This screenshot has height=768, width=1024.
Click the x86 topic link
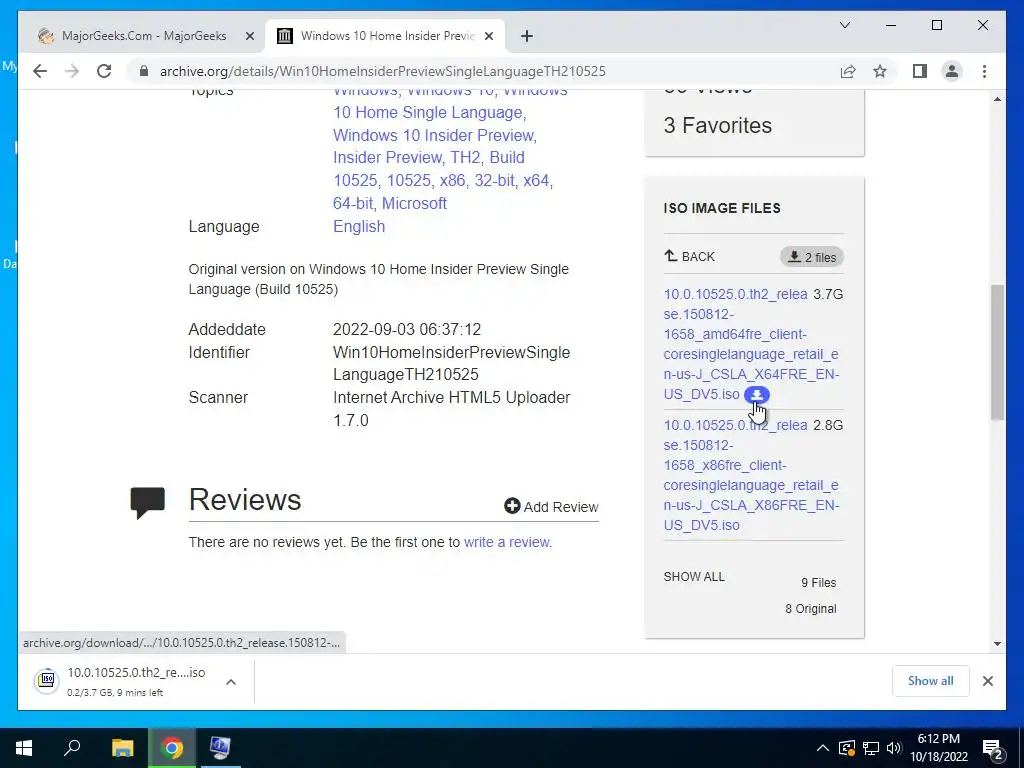pos(452,180)
